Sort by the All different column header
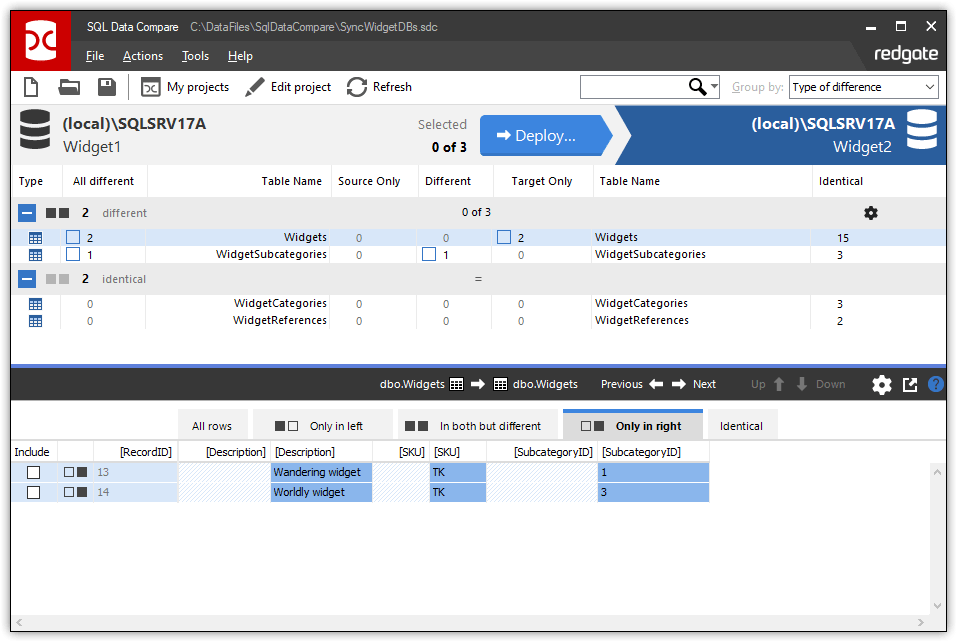The image size is (957, 642). point(103,181)
